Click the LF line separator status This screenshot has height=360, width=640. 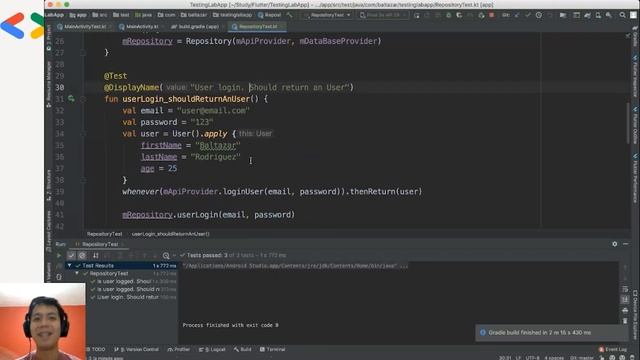tap(518, 358)
